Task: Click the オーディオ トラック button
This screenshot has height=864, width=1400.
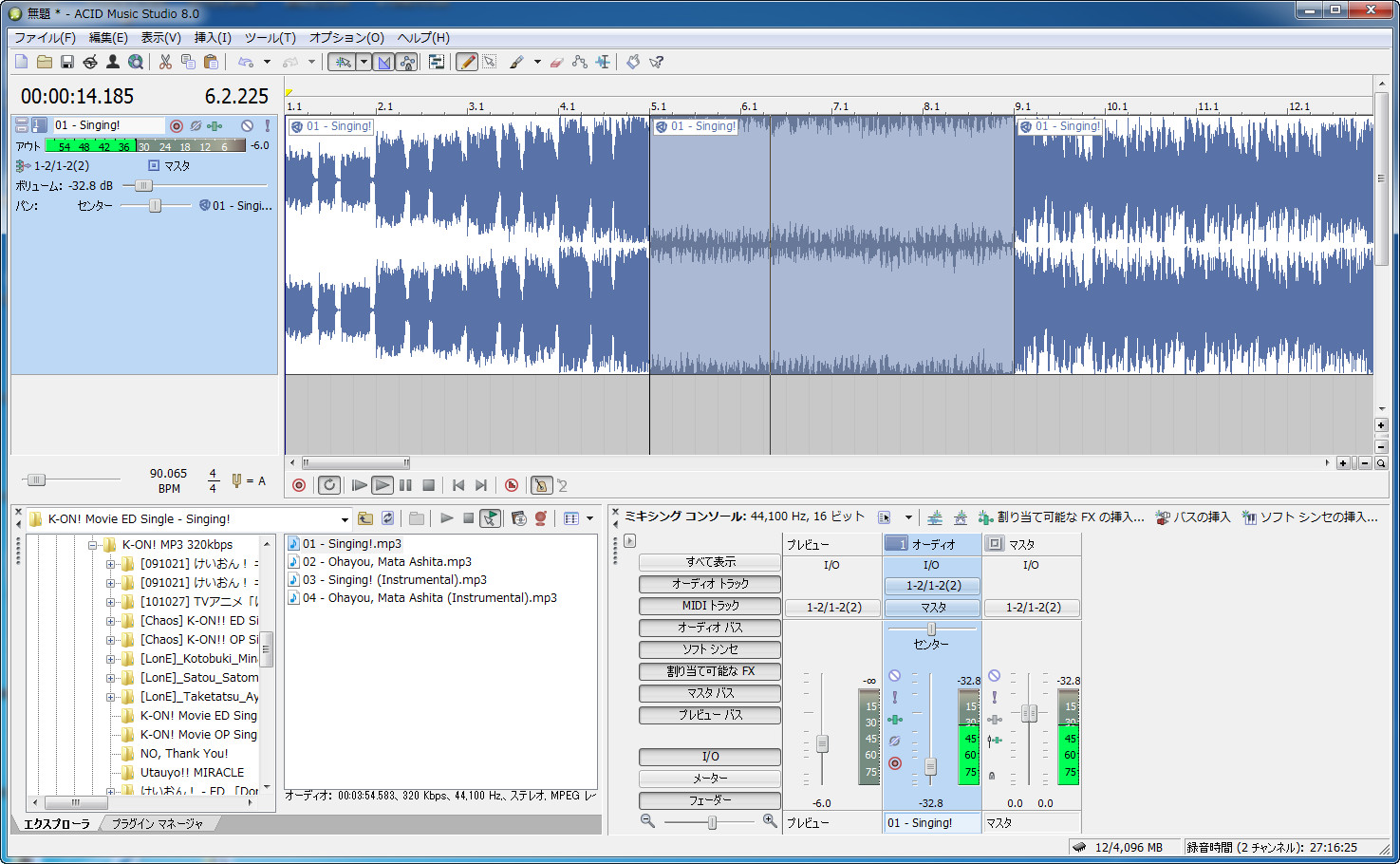Action: tap(710, 584)
